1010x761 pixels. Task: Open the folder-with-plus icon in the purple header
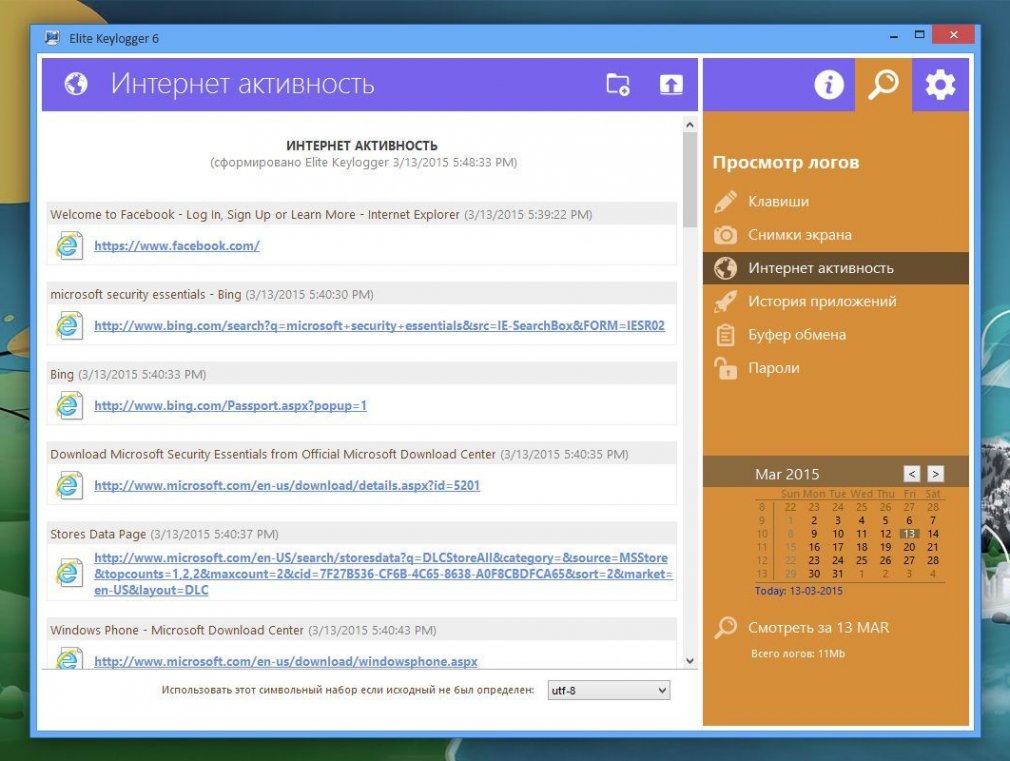[618, 84]
